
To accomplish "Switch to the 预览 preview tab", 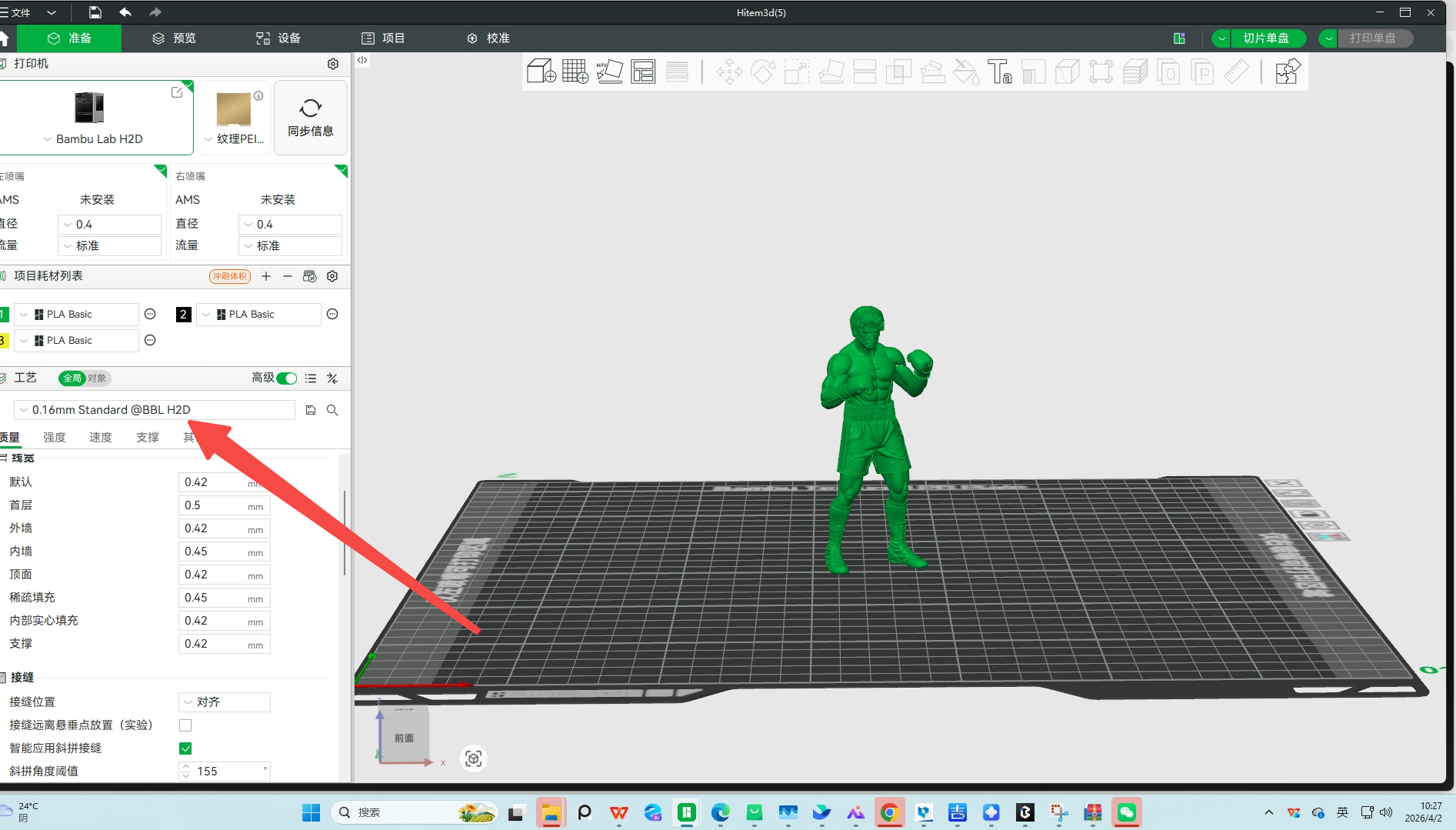I will coord(174,38).
